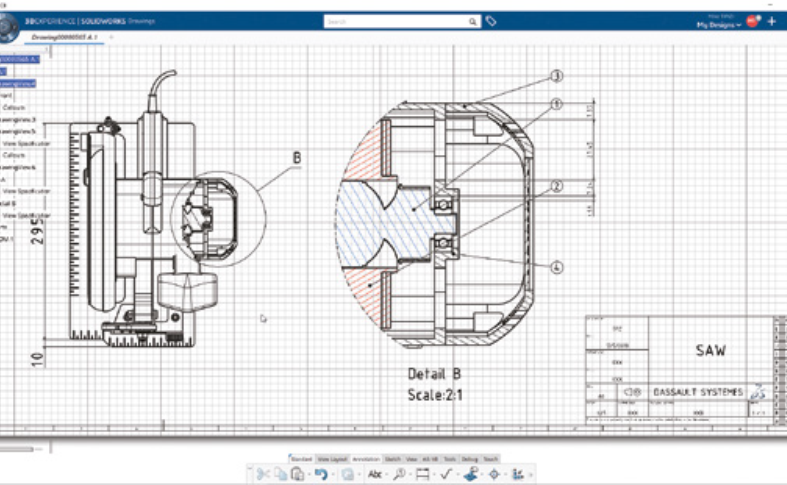Choose the dimension tool icon
Screen dimensions: 787x485
pos(423,474)
